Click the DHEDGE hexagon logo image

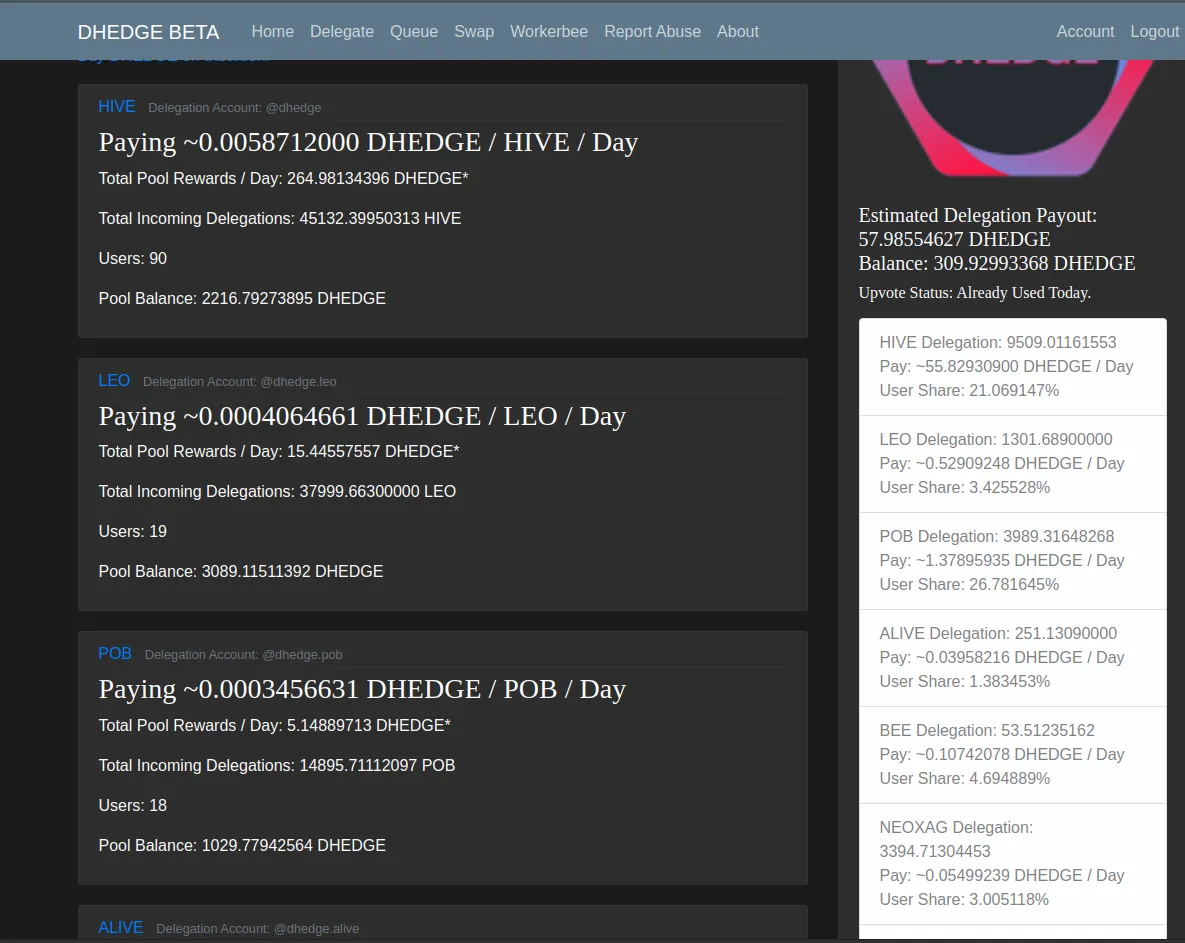click(x=1013, y=118)
